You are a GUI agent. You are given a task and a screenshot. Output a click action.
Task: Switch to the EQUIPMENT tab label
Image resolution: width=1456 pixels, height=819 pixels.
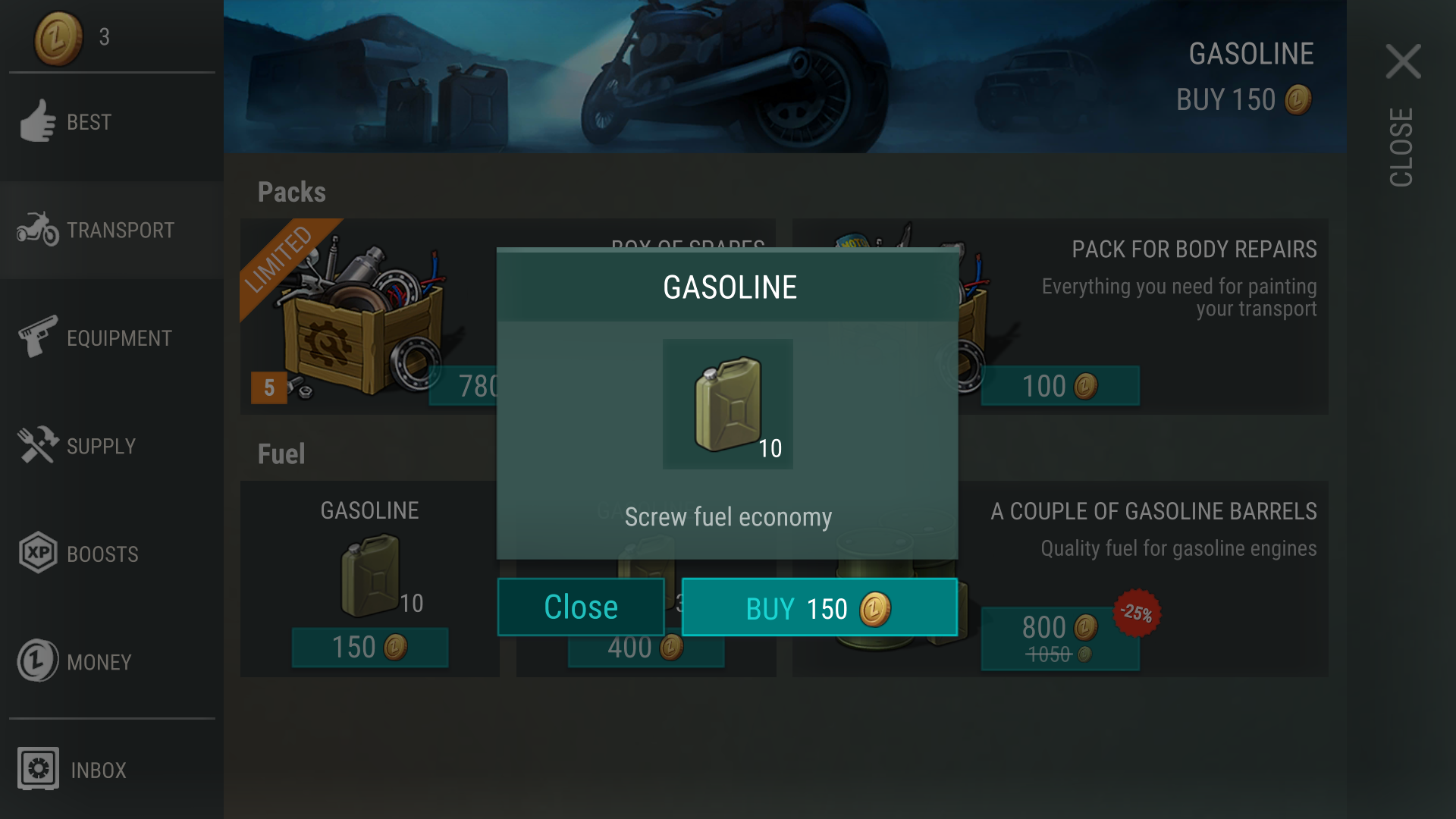[119, 338]
